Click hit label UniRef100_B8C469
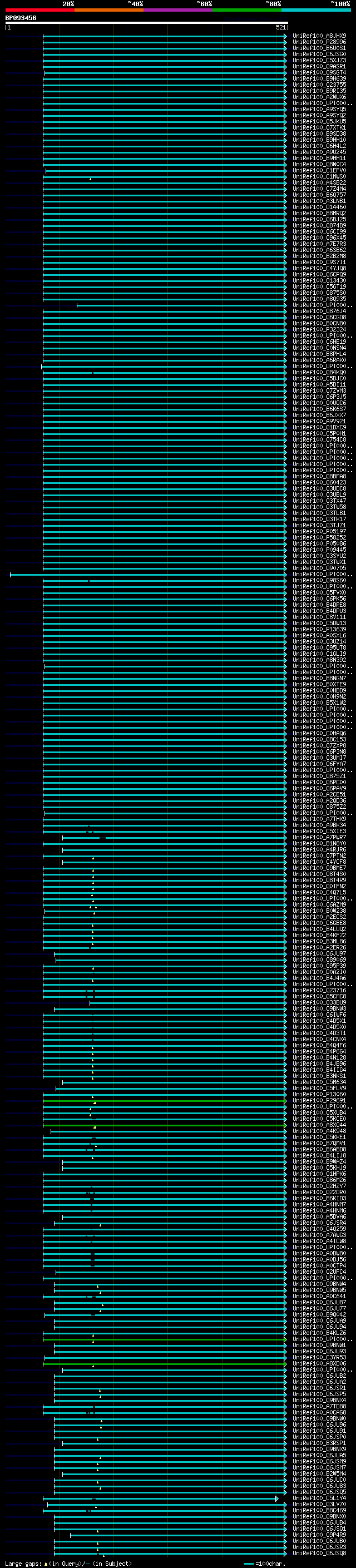356x1568 pixels. coord(319,1510)
